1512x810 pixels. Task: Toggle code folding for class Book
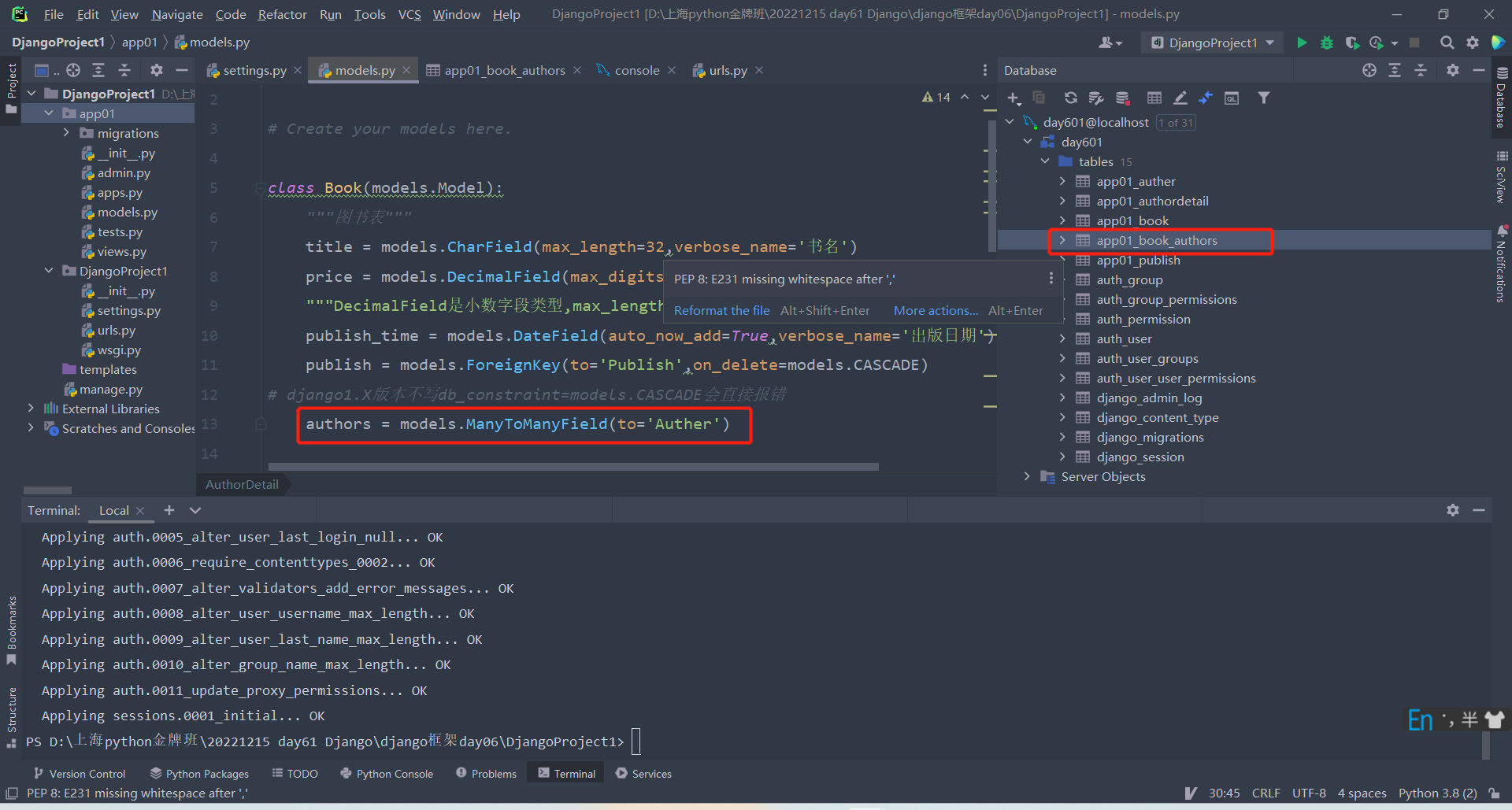click(x=260, y=188)
